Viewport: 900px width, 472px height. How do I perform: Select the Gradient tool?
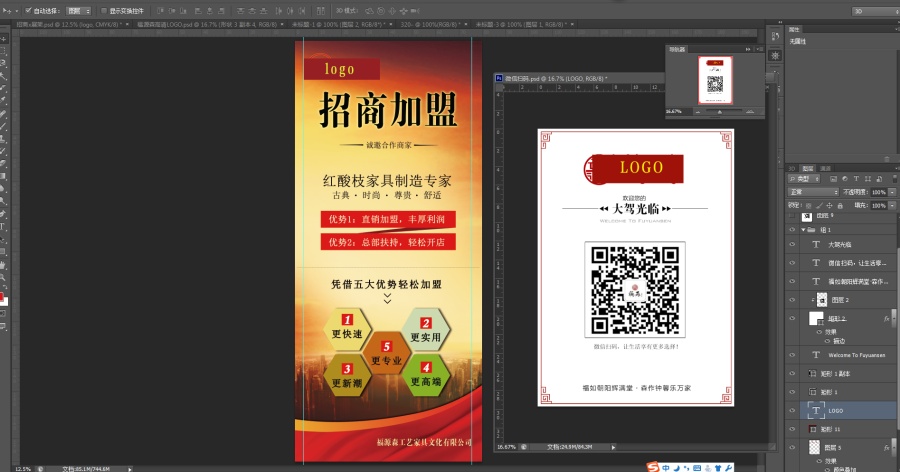3,176
